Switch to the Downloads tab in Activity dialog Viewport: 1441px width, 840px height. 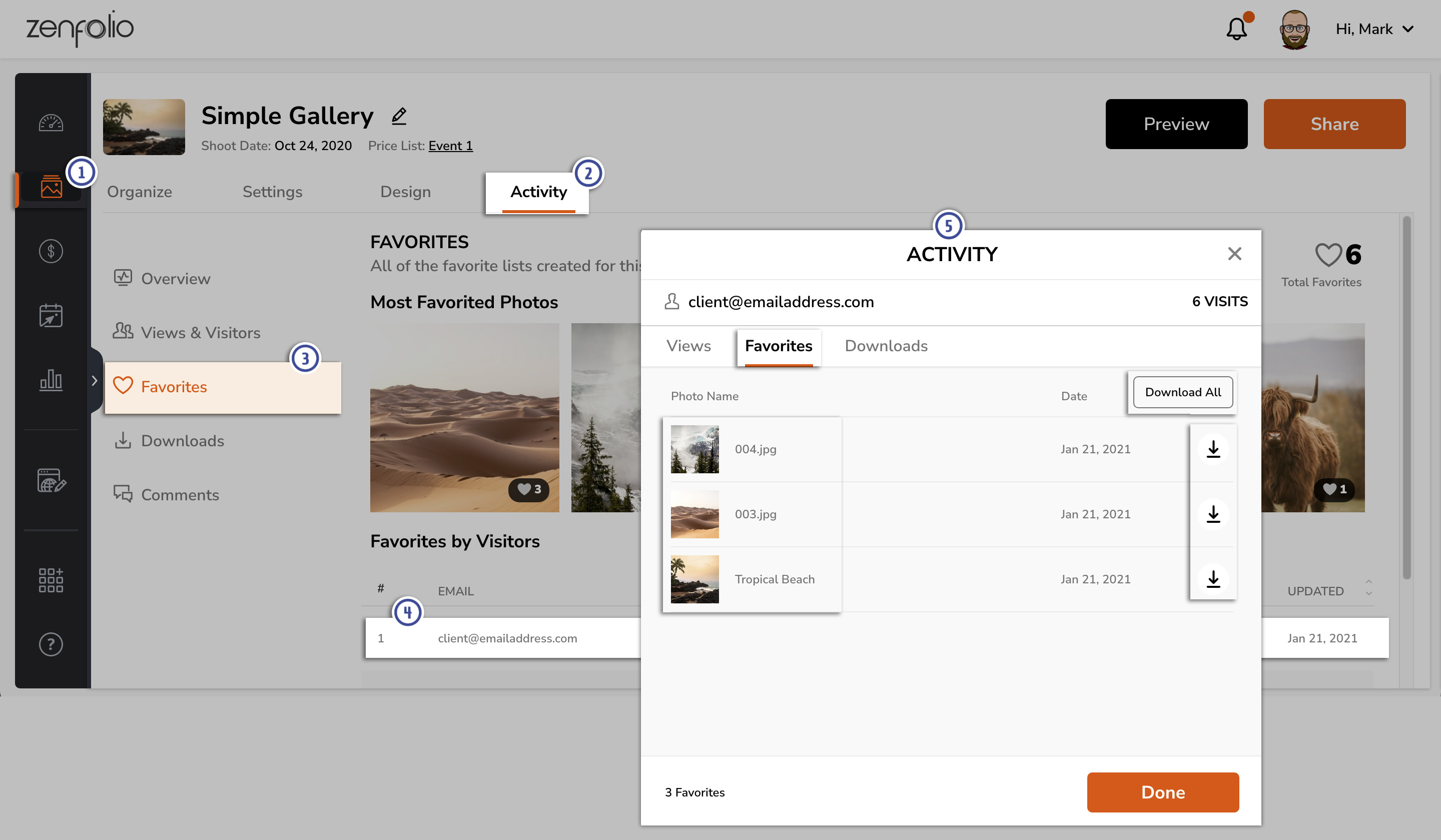[885, 345]
